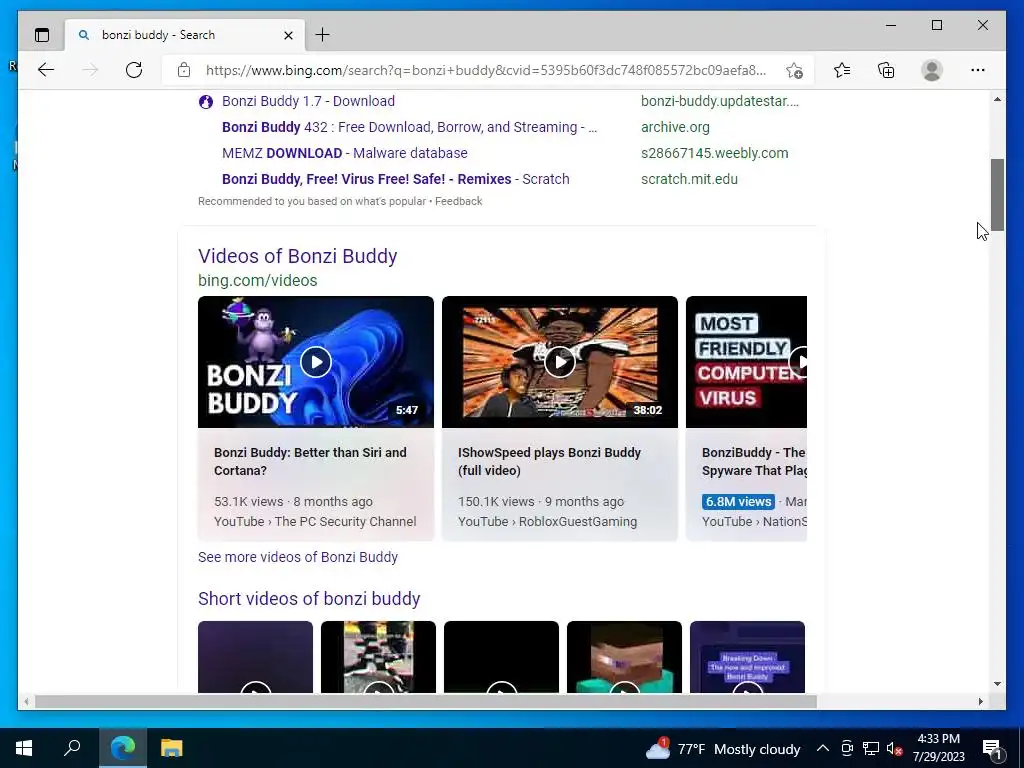Open Bonzi Buddy Virus Free Remixes link
Image resolution: width=1024 pixels, height=768 pixels.
[x=396, y=179]
